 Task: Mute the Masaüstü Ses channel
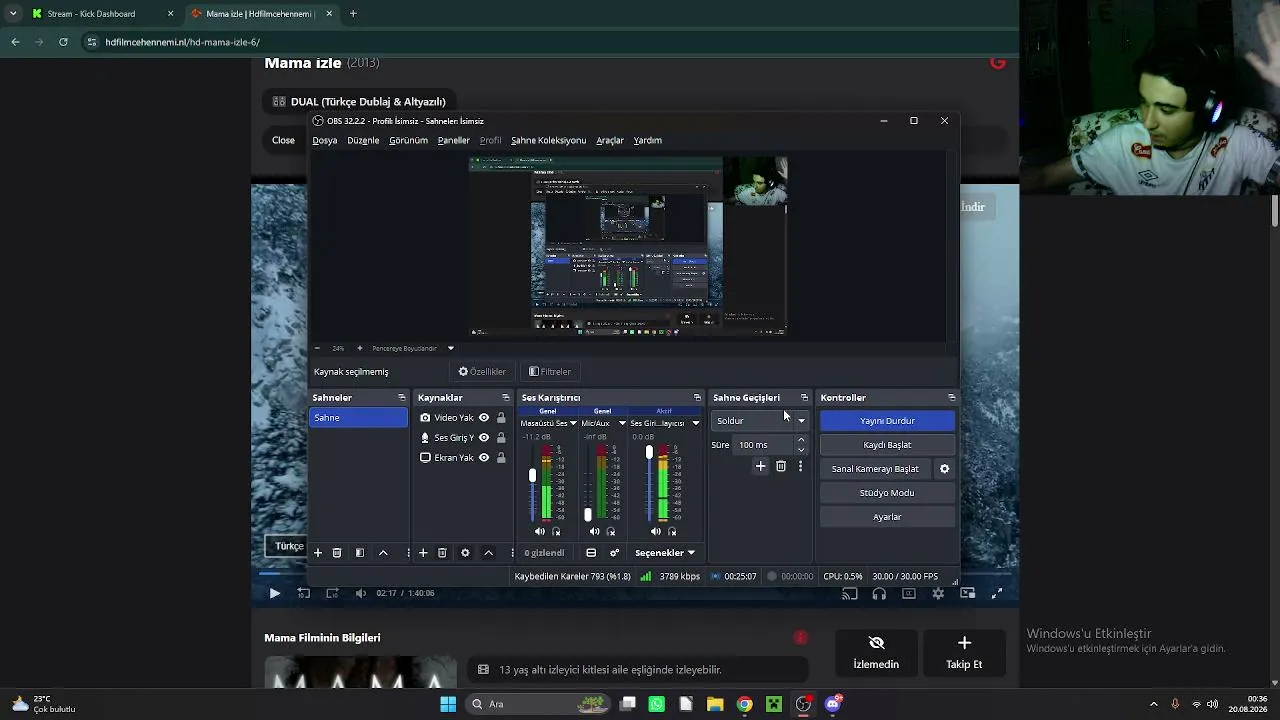tap(540, 532)
